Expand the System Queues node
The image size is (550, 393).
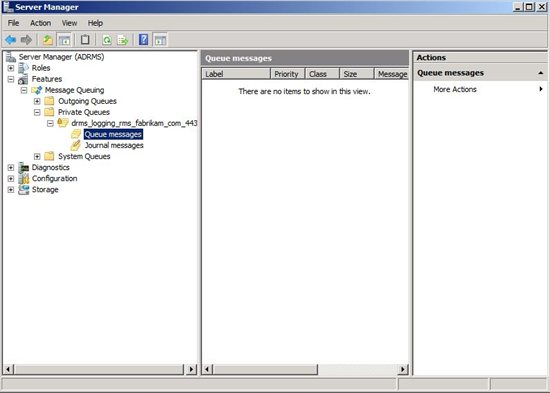(37, 156)
